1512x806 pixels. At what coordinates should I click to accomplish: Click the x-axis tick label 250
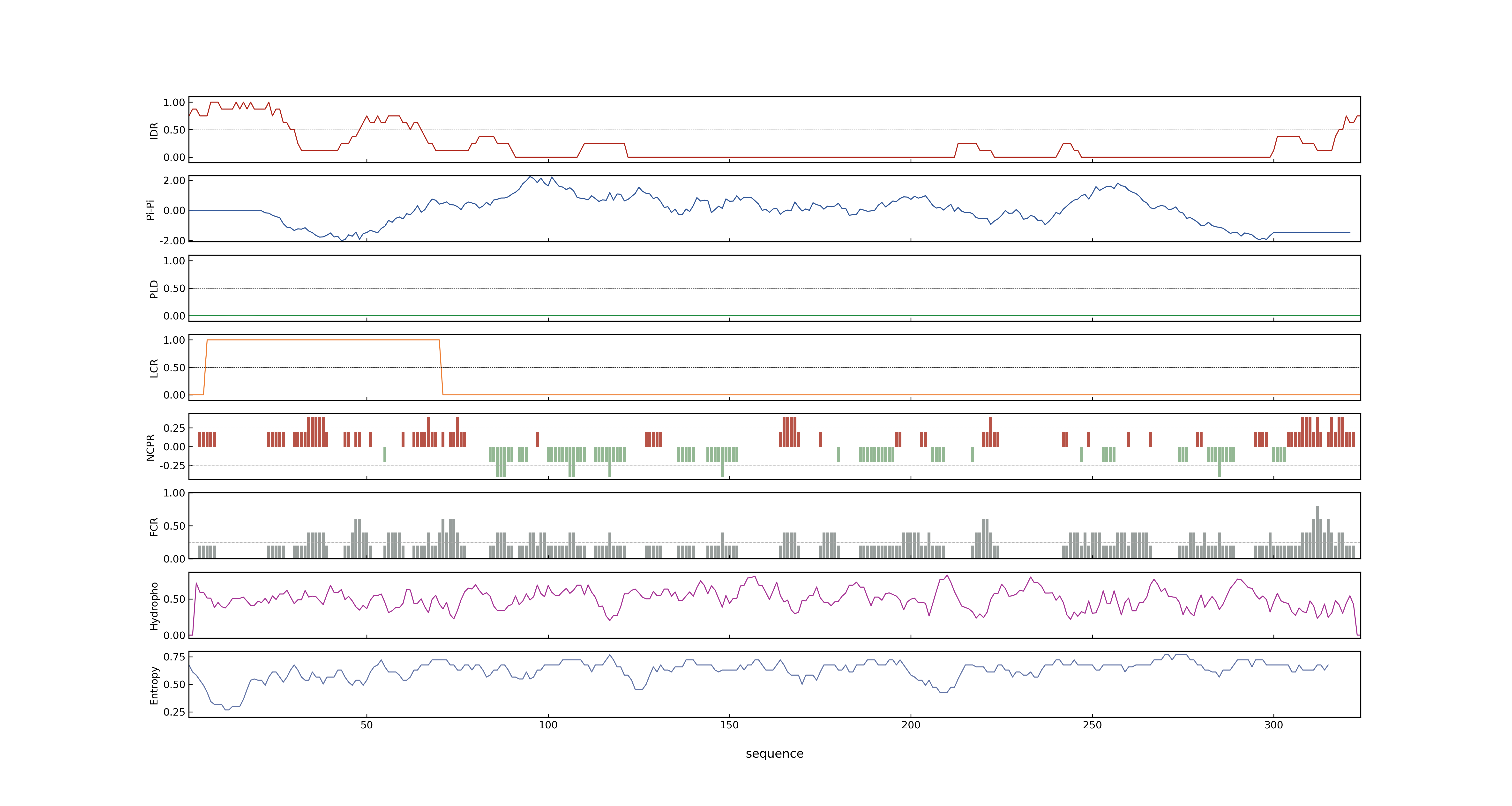click(x=1092, y=725)
